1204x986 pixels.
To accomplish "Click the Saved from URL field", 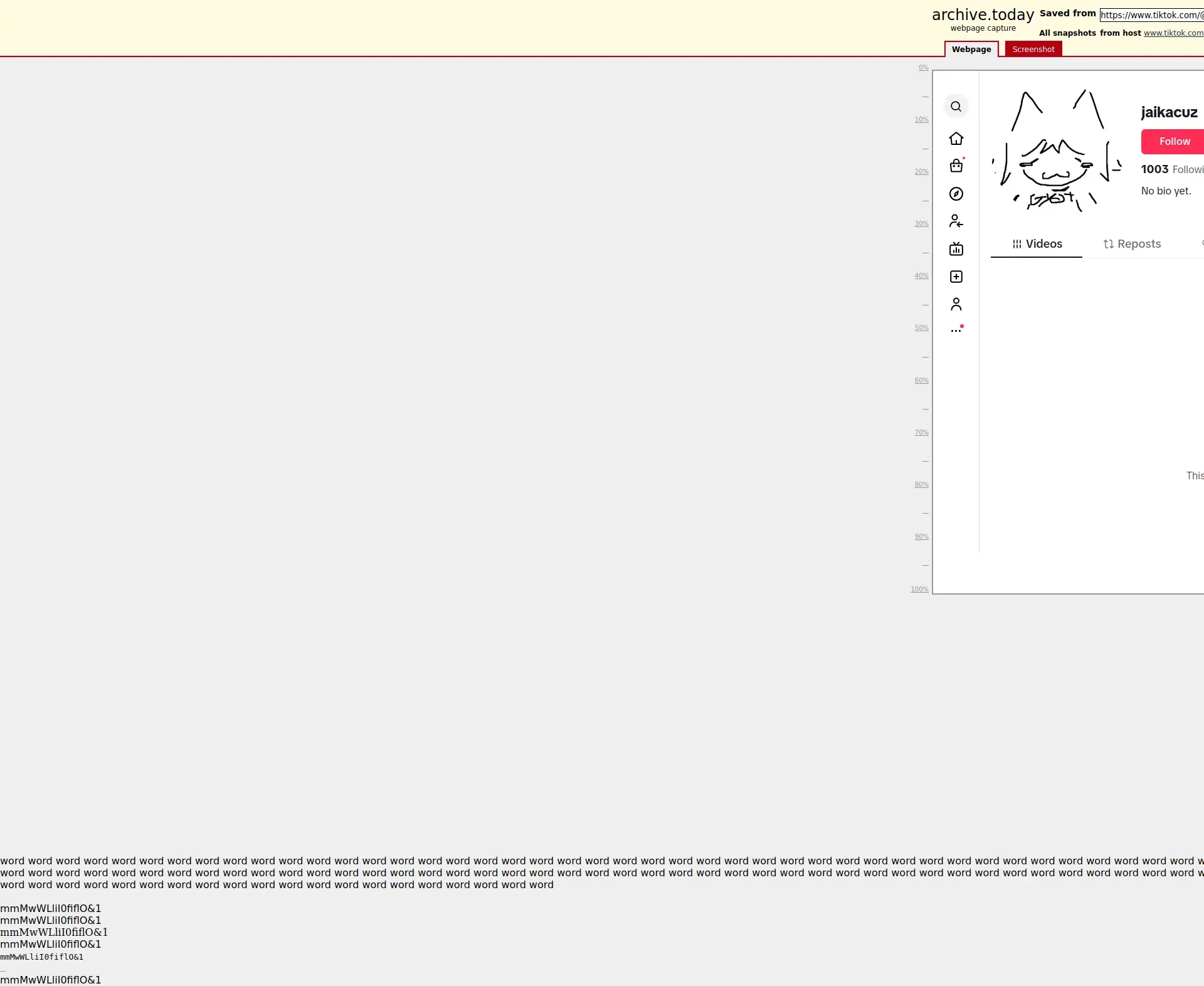I will point(1151,15).
